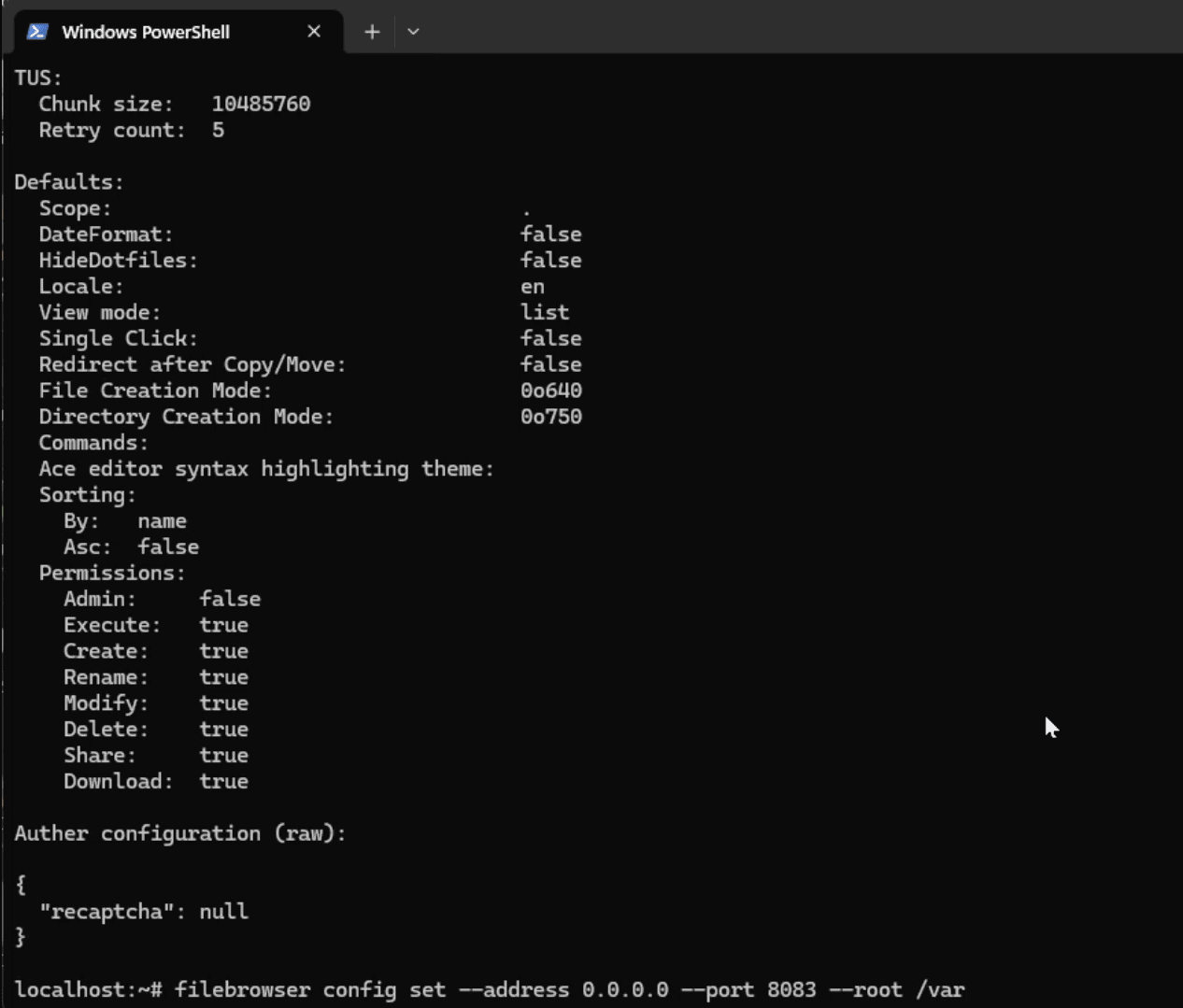Click the 'Commands:' label
Viewport: 1183px width, 1008px height.
pyautogui.click(x=93, y=443)
